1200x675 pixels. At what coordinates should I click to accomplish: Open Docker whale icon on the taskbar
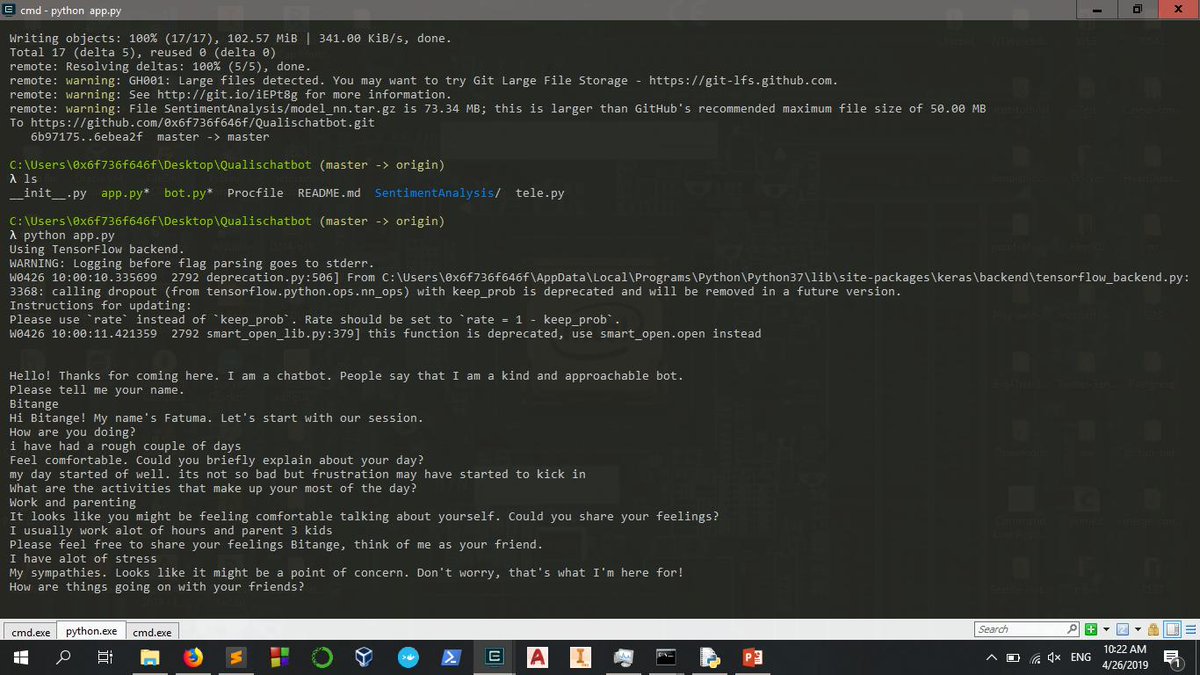408,657
